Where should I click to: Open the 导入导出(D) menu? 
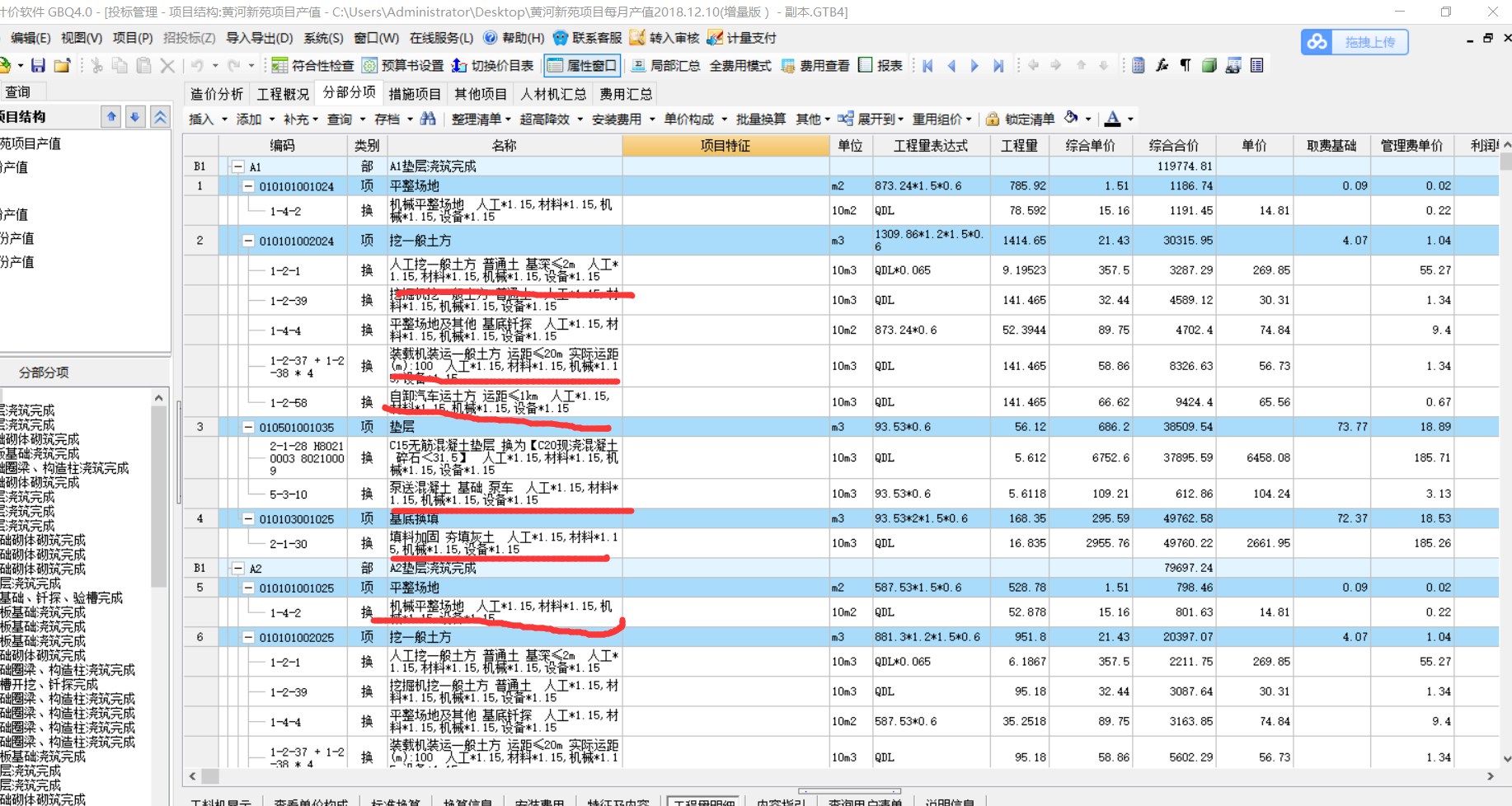point(260,38)
